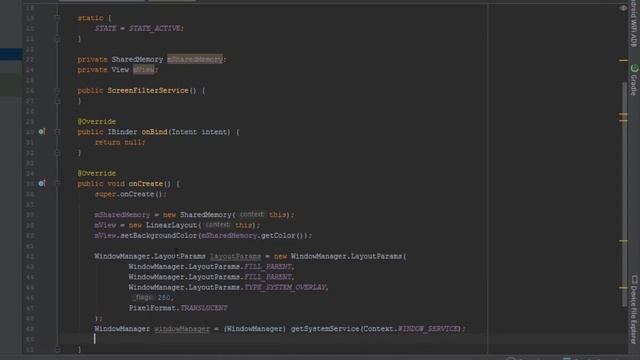Click the override gutter icon beside onCreate
This screenshot has width=640, height=360.
42,184
